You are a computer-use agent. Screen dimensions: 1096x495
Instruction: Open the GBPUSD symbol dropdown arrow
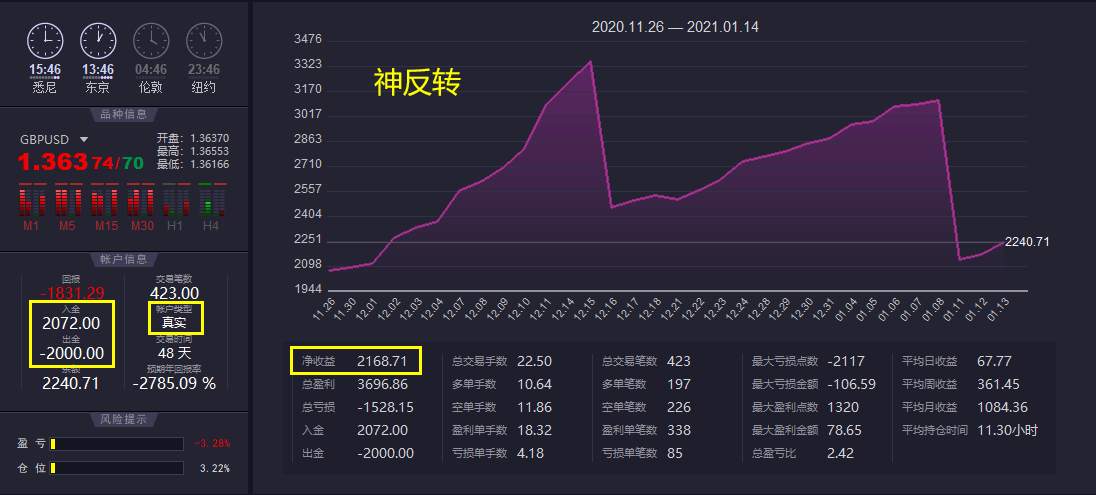tap(84, 140)
